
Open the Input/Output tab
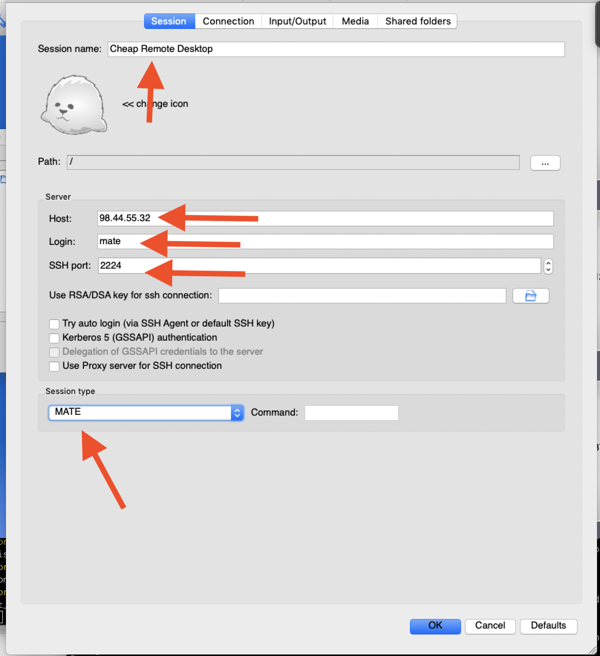click(x=297, y=21)
